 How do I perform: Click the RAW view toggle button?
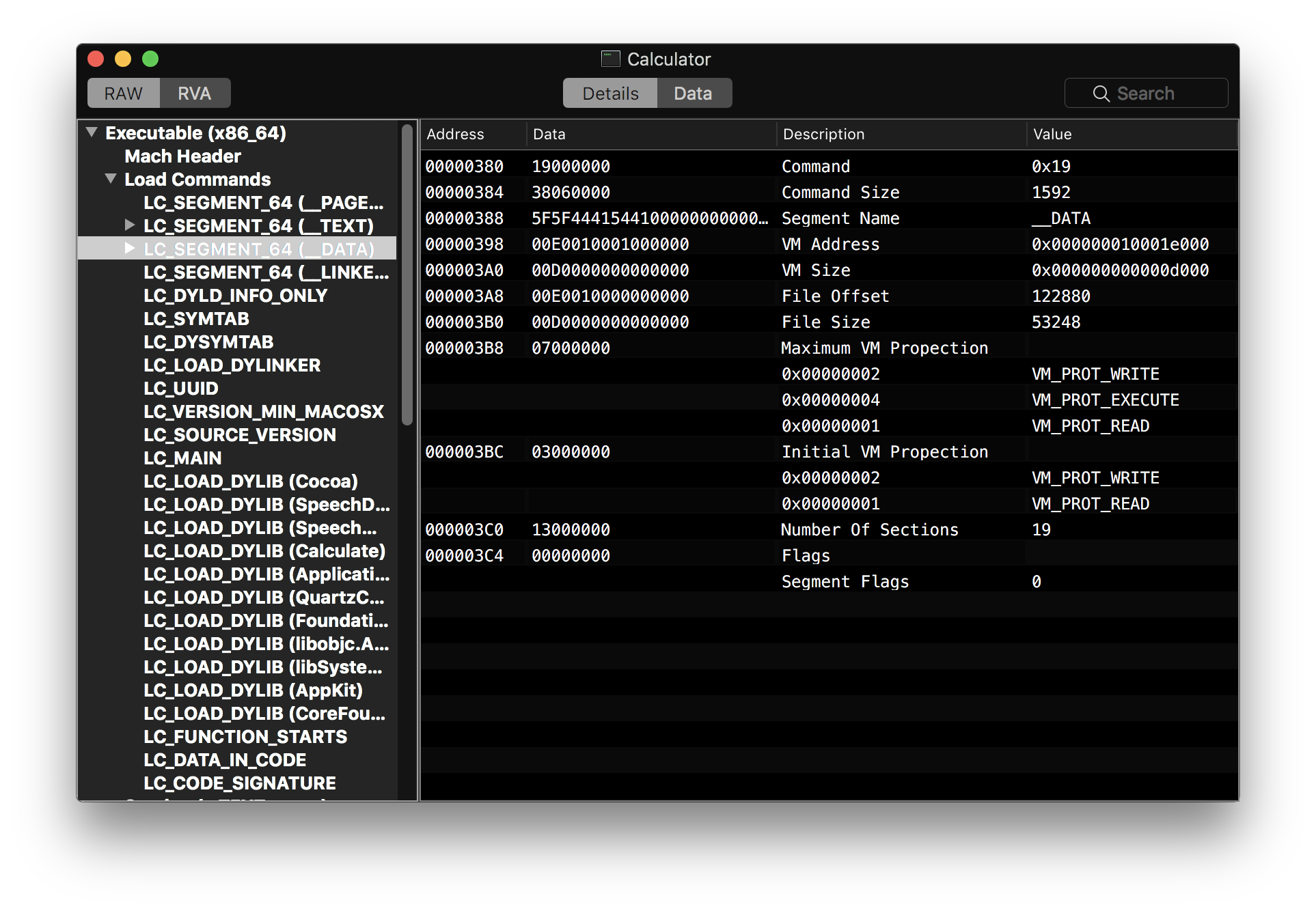122,92
